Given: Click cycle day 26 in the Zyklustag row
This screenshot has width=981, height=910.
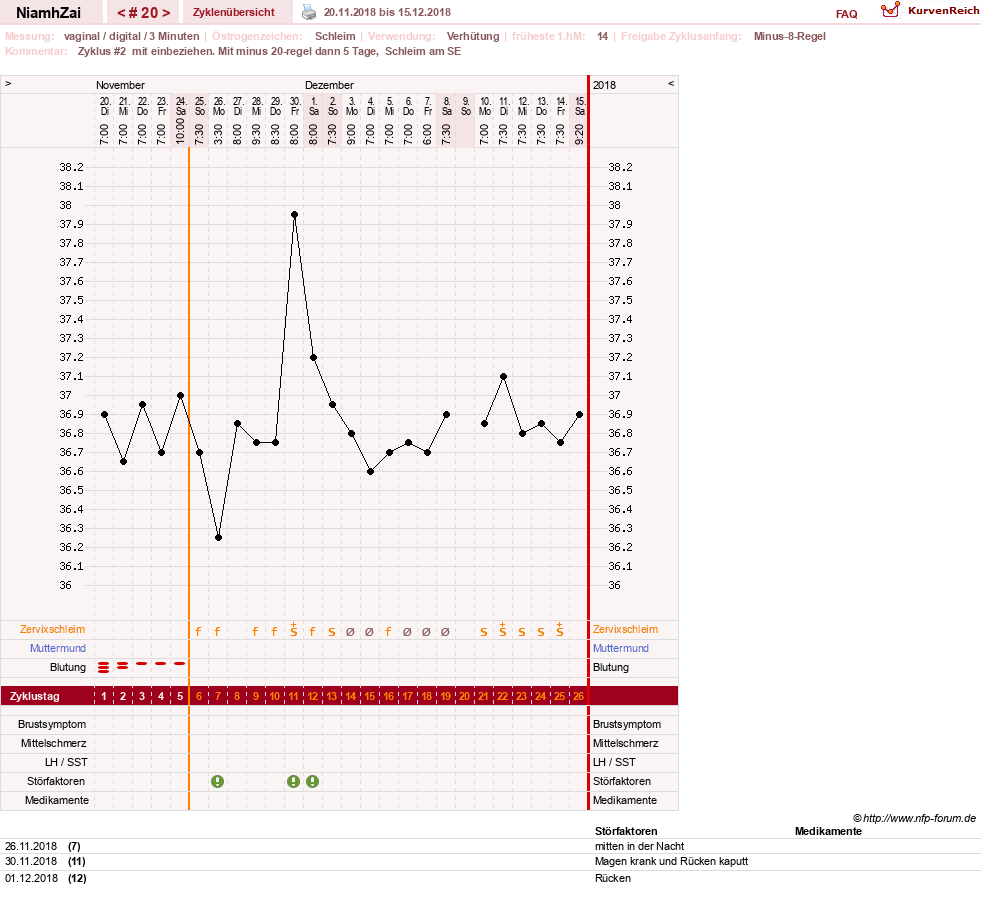Looking at the screenshot, I should (x=578, y=696).
